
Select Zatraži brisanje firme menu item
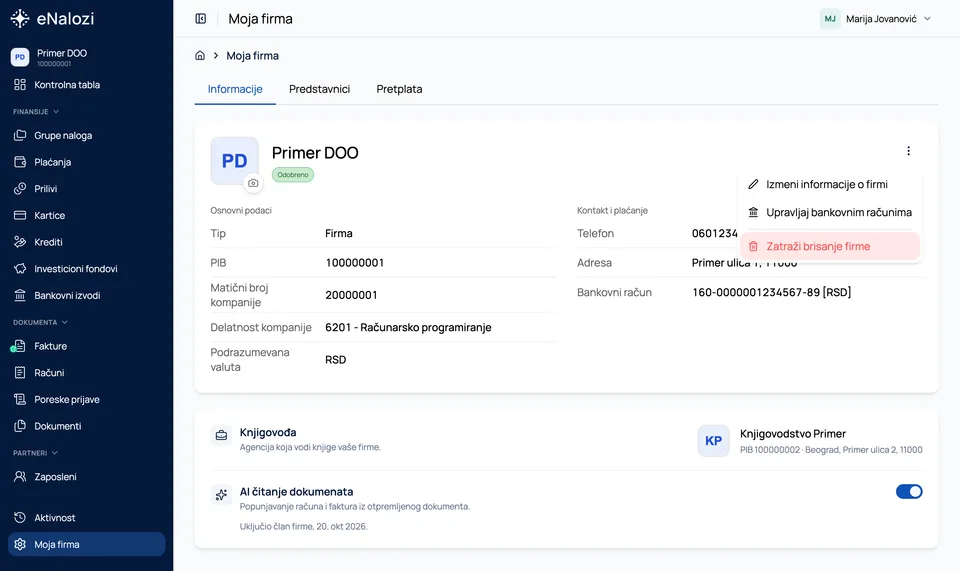830,247
